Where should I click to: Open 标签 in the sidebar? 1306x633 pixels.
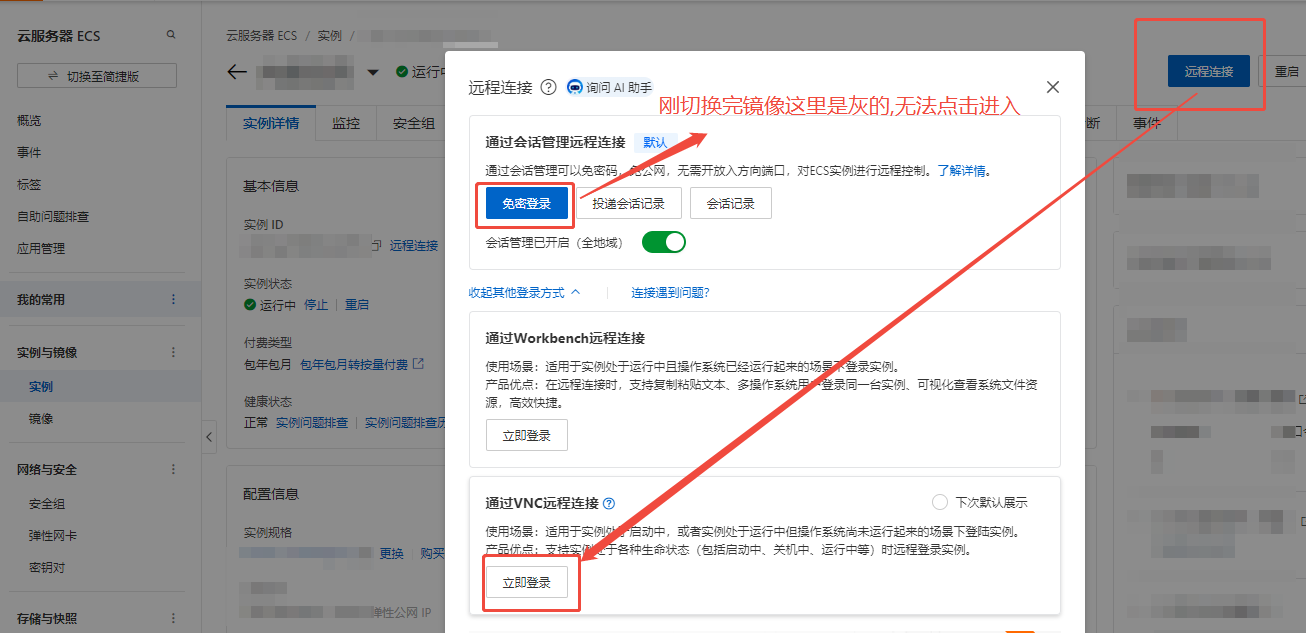pyautogui.click(x=29, y=184)
